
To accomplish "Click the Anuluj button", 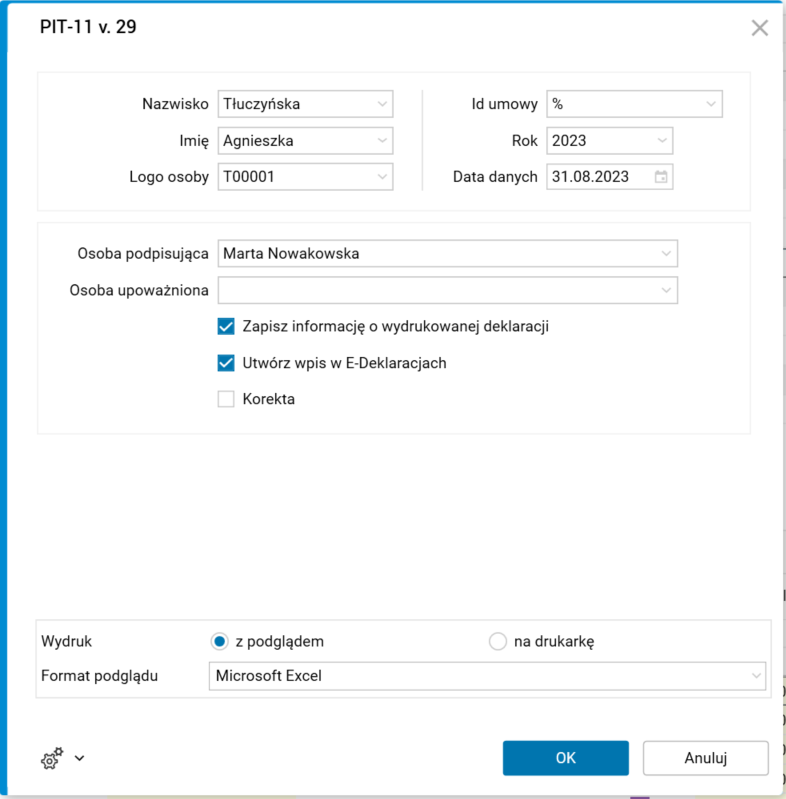I will click(x=705, y=758).
